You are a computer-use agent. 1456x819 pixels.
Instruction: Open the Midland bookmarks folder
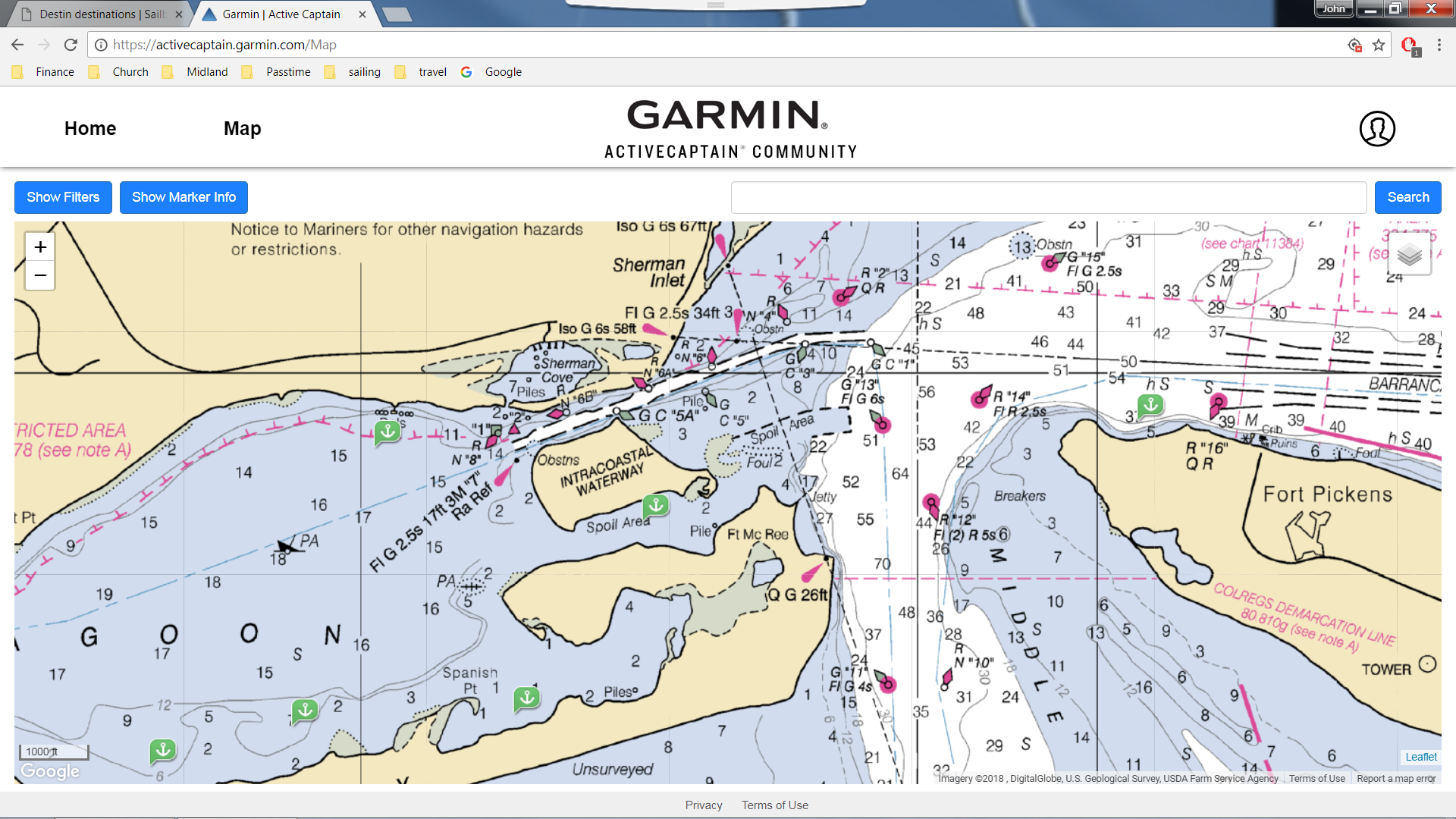click(x=195, y=72)
